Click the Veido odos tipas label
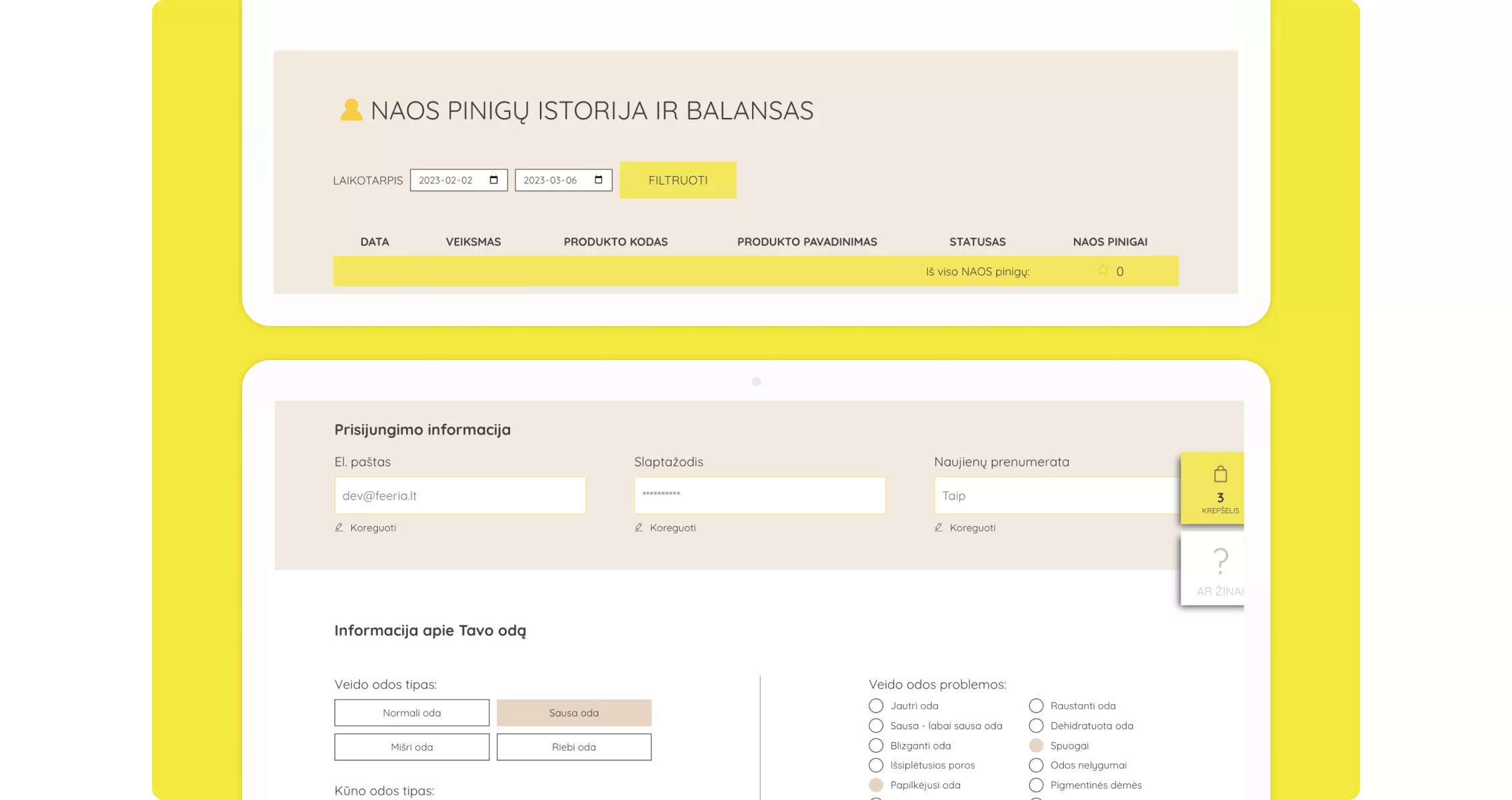Viewport: 1512px width, 800px height. tap(385, 685)
